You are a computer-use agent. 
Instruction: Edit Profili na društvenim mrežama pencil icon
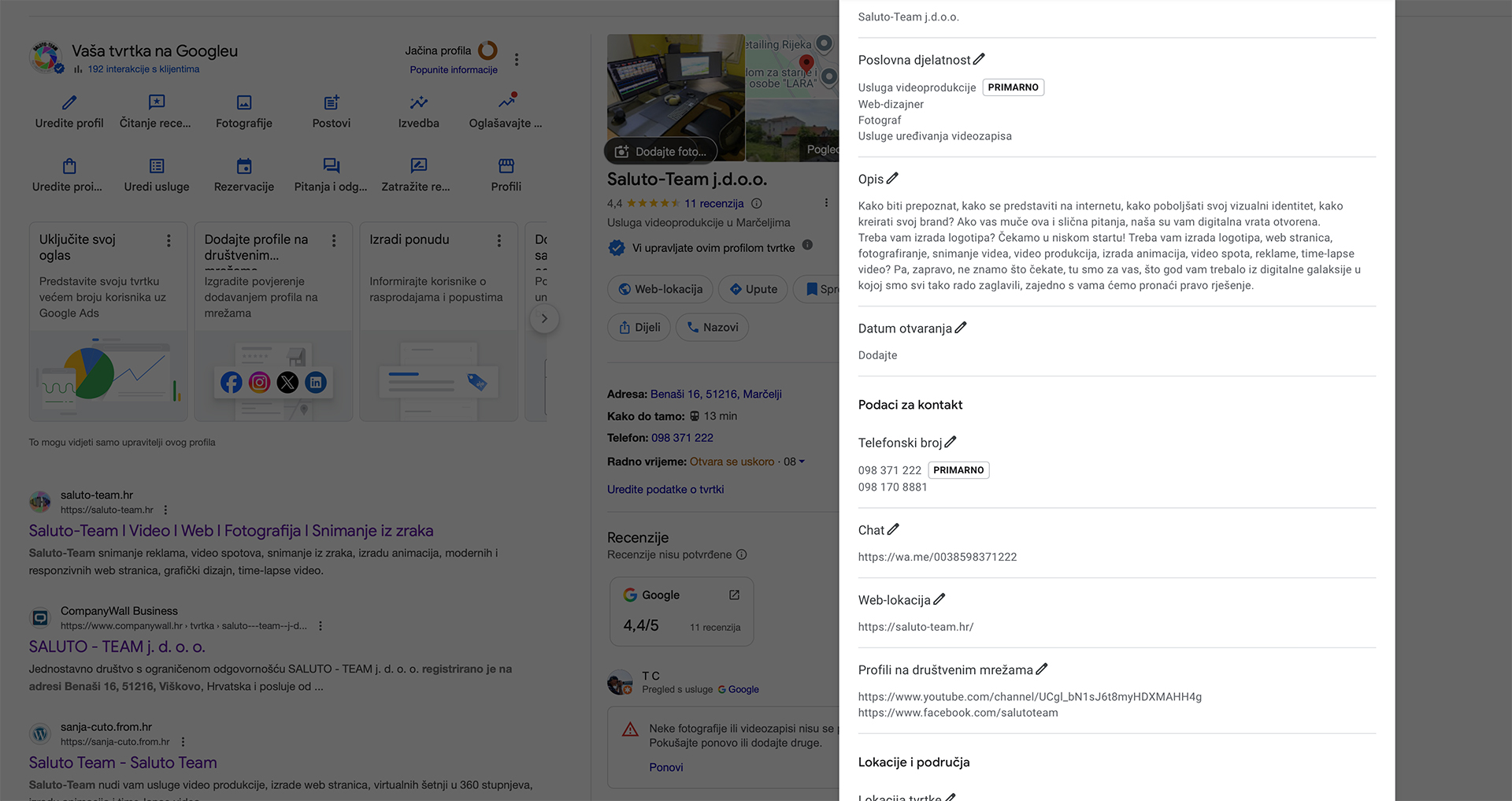point(1042,669)
